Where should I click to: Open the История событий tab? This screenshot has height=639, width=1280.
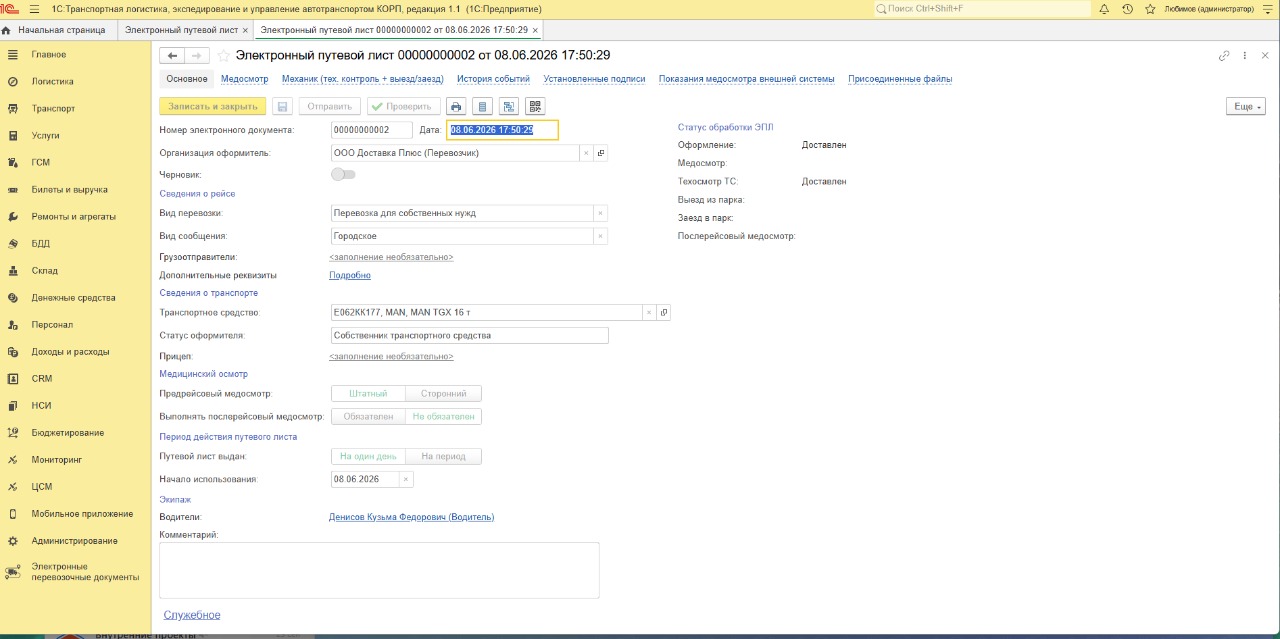(494, 79)
